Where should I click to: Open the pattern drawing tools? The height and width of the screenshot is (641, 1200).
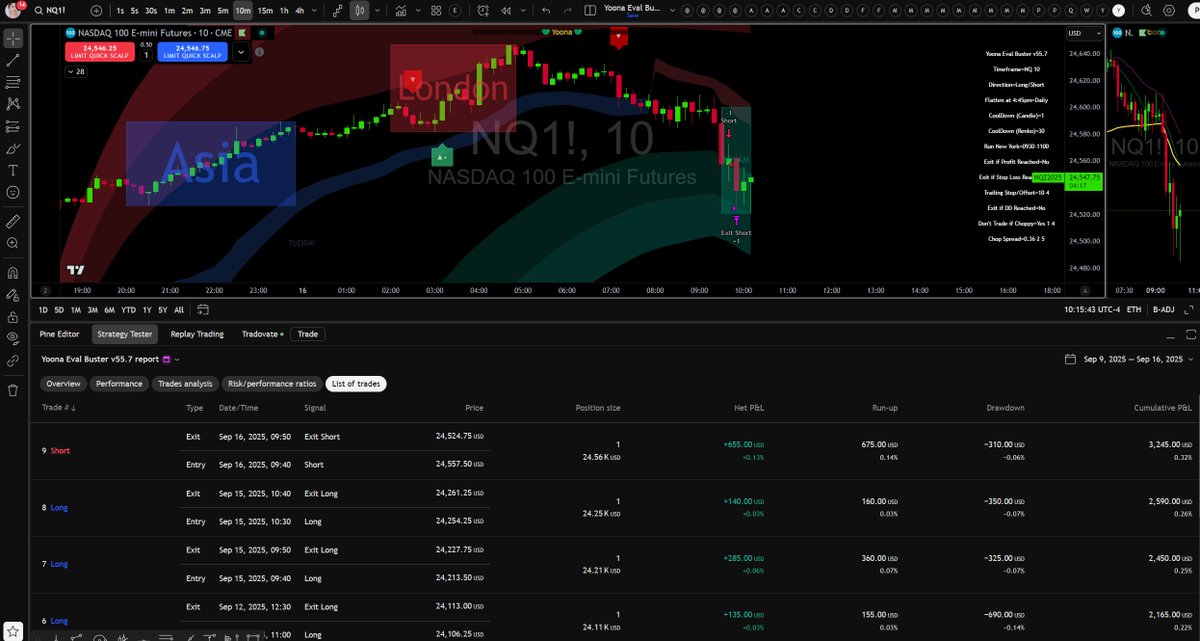13,104
